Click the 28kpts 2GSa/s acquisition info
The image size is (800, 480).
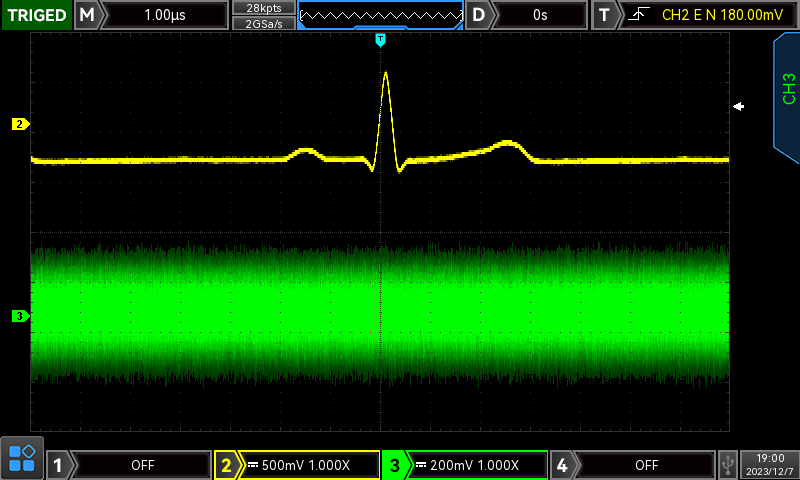click(263, 15)
